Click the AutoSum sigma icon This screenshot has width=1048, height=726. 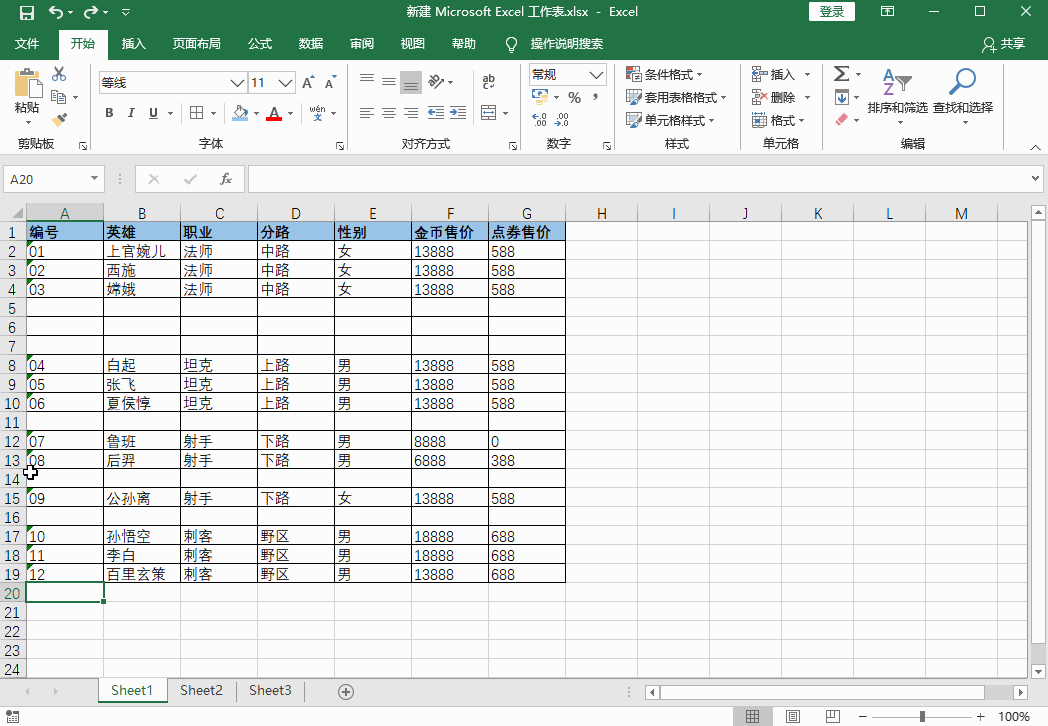pyautogui.click(x=841, y=74)
